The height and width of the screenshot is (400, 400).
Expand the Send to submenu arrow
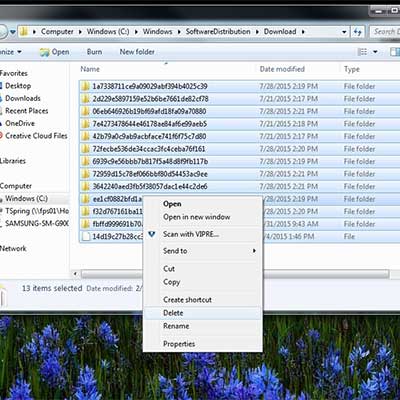[x=254, y=251]
